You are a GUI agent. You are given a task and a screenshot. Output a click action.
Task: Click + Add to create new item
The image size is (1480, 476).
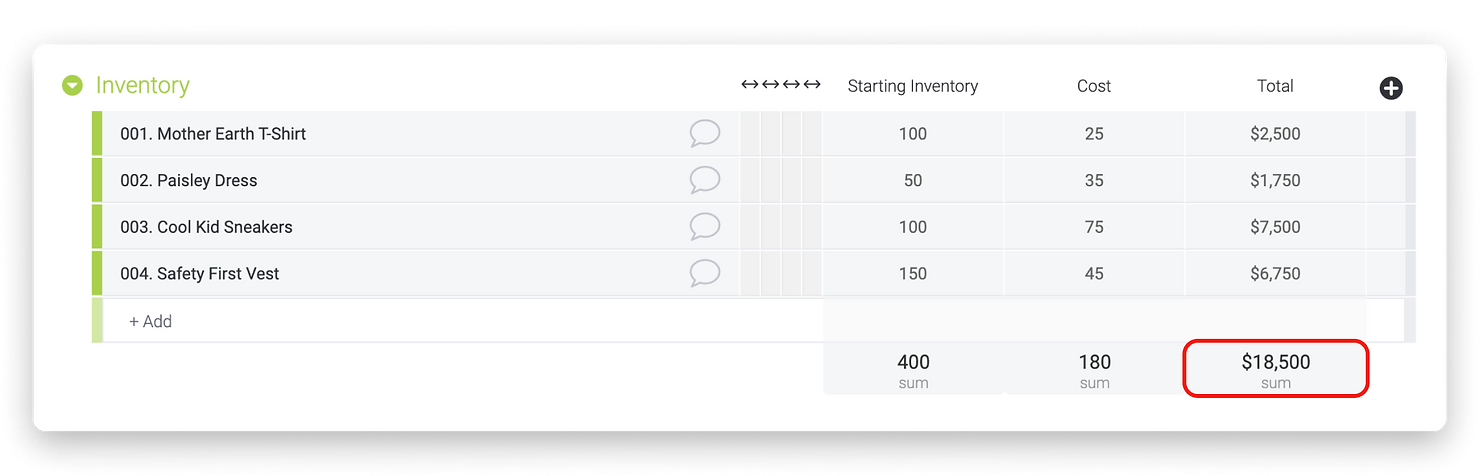pyautogui.click(x=150, y=321)
